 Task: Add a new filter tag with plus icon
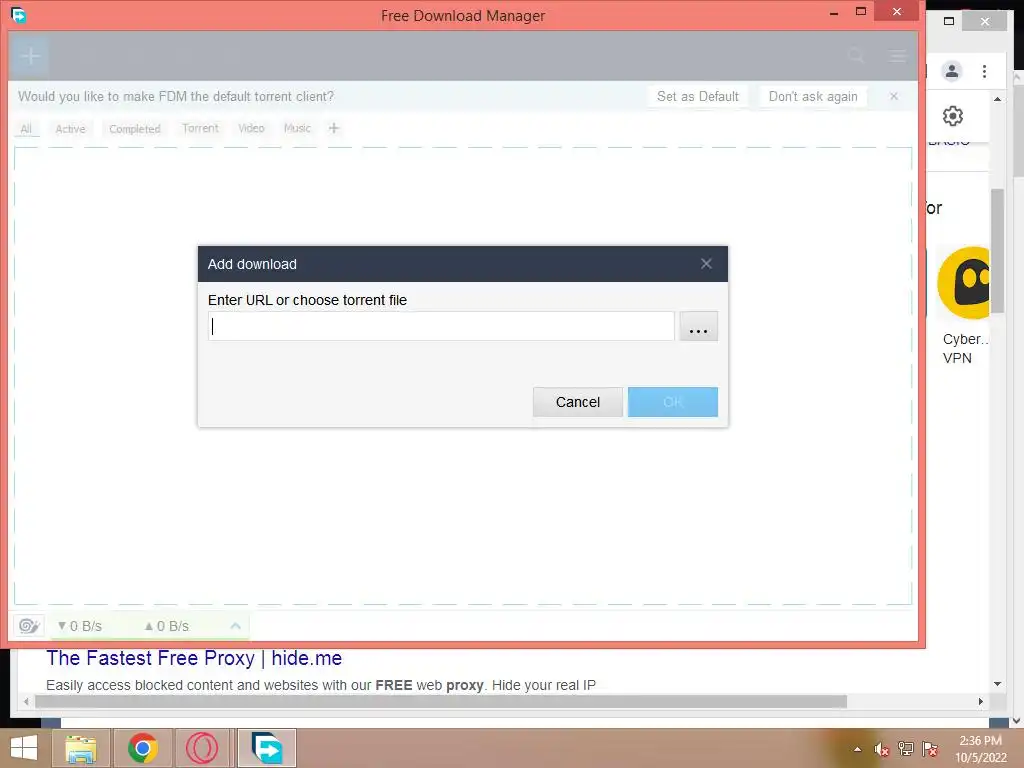334,128
